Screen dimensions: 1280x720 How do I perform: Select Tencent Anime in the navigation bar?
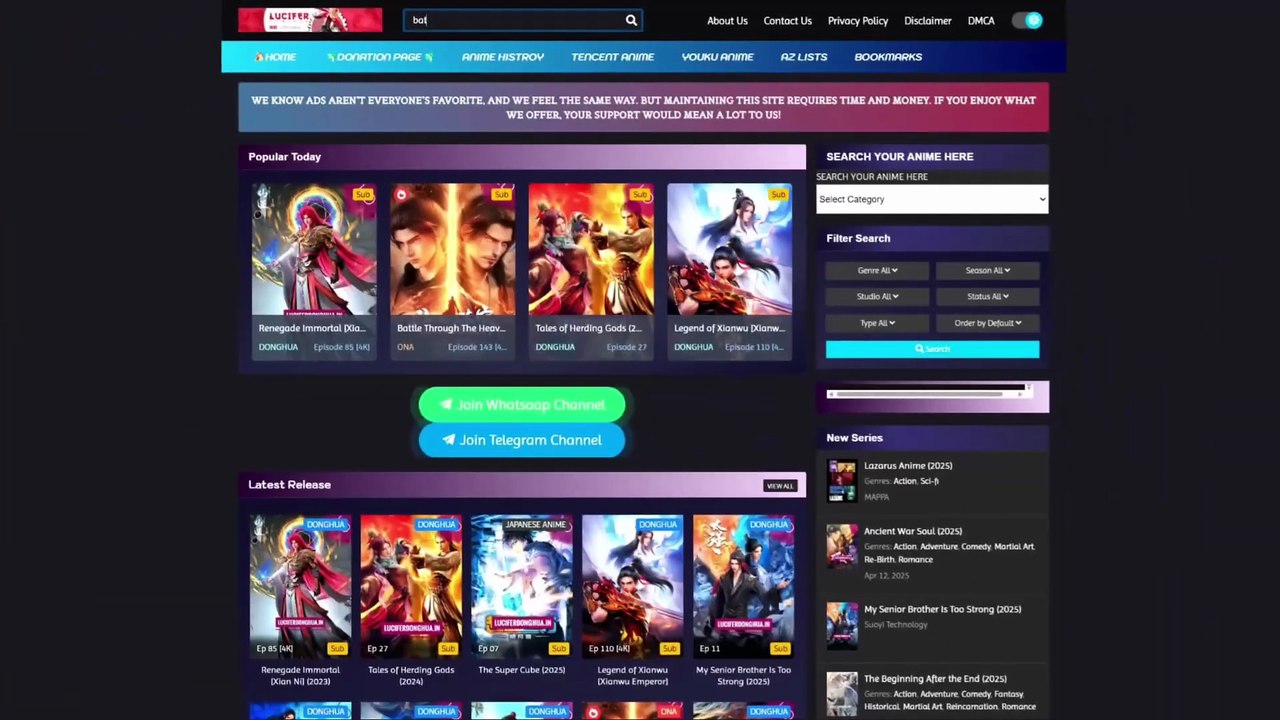point(612,57)
